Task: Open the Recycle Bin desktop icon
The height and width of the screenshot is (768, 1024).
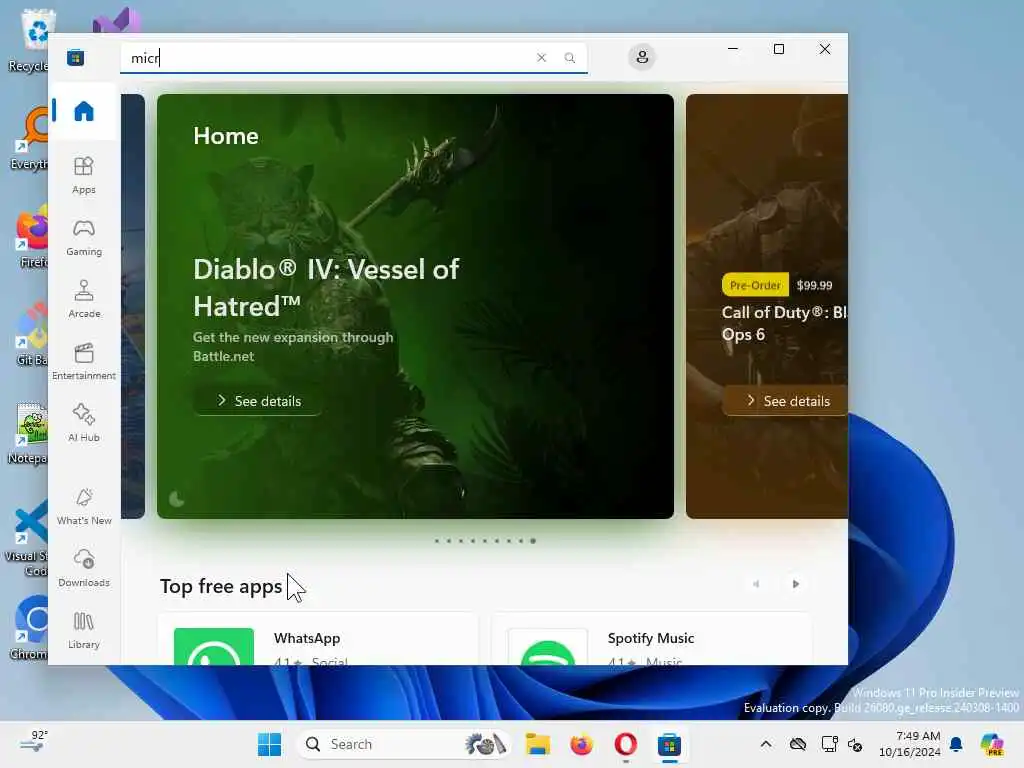Action: 29,39
